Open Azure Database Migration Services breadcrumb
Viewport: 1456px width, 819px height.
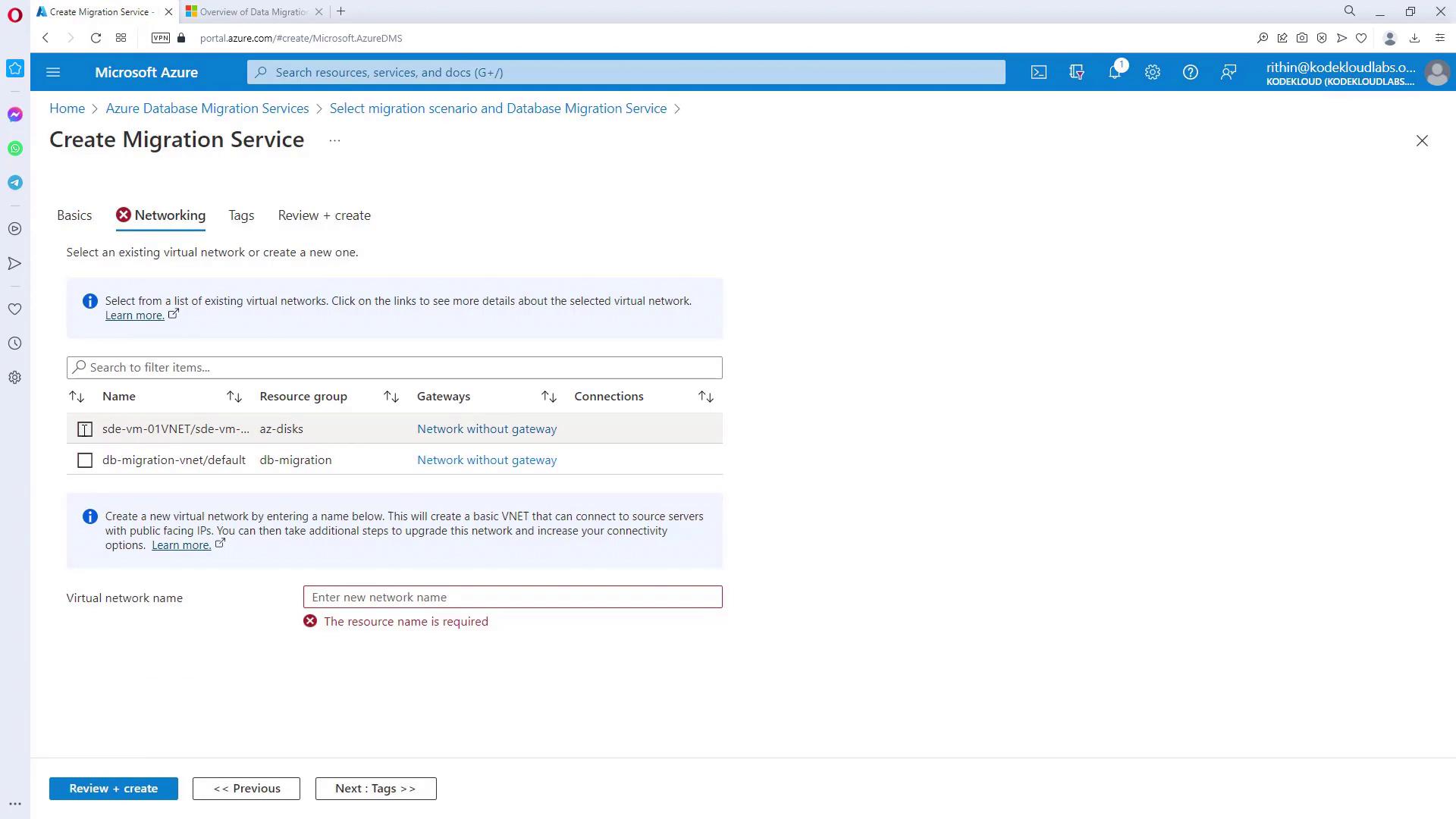point(207,108)
